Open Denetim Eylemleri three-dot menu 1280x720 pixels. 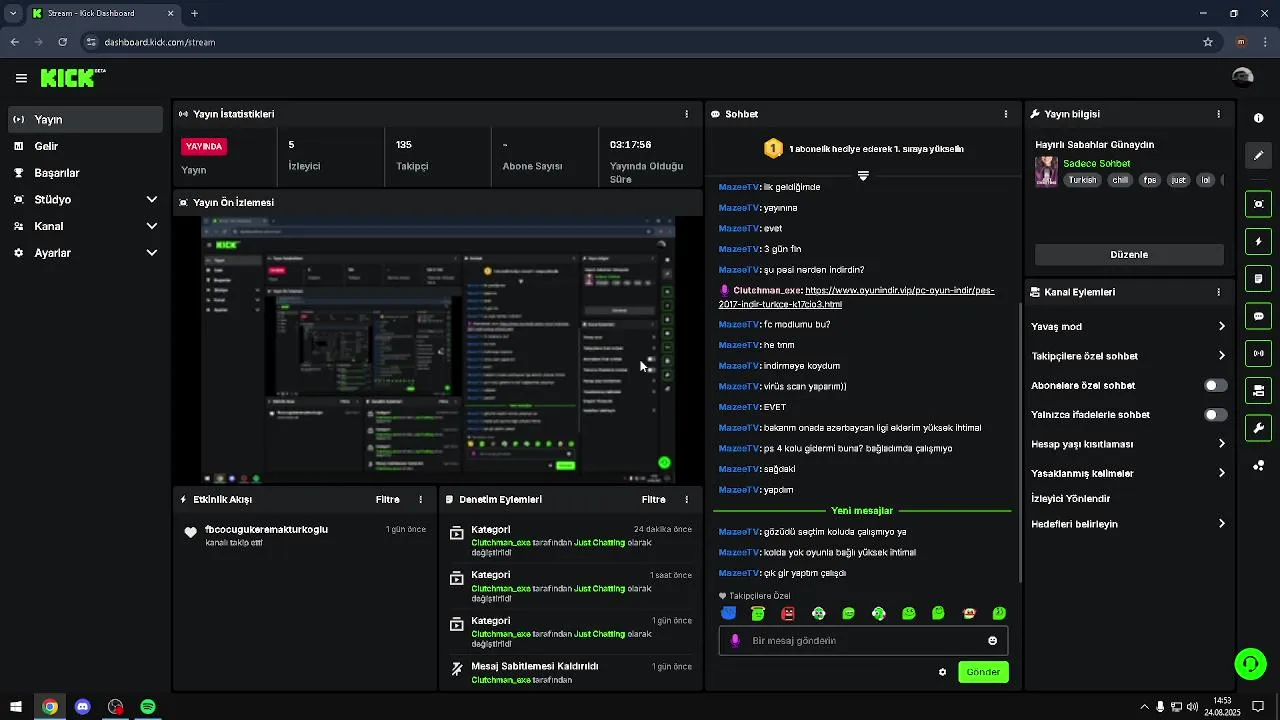point(686,499)
